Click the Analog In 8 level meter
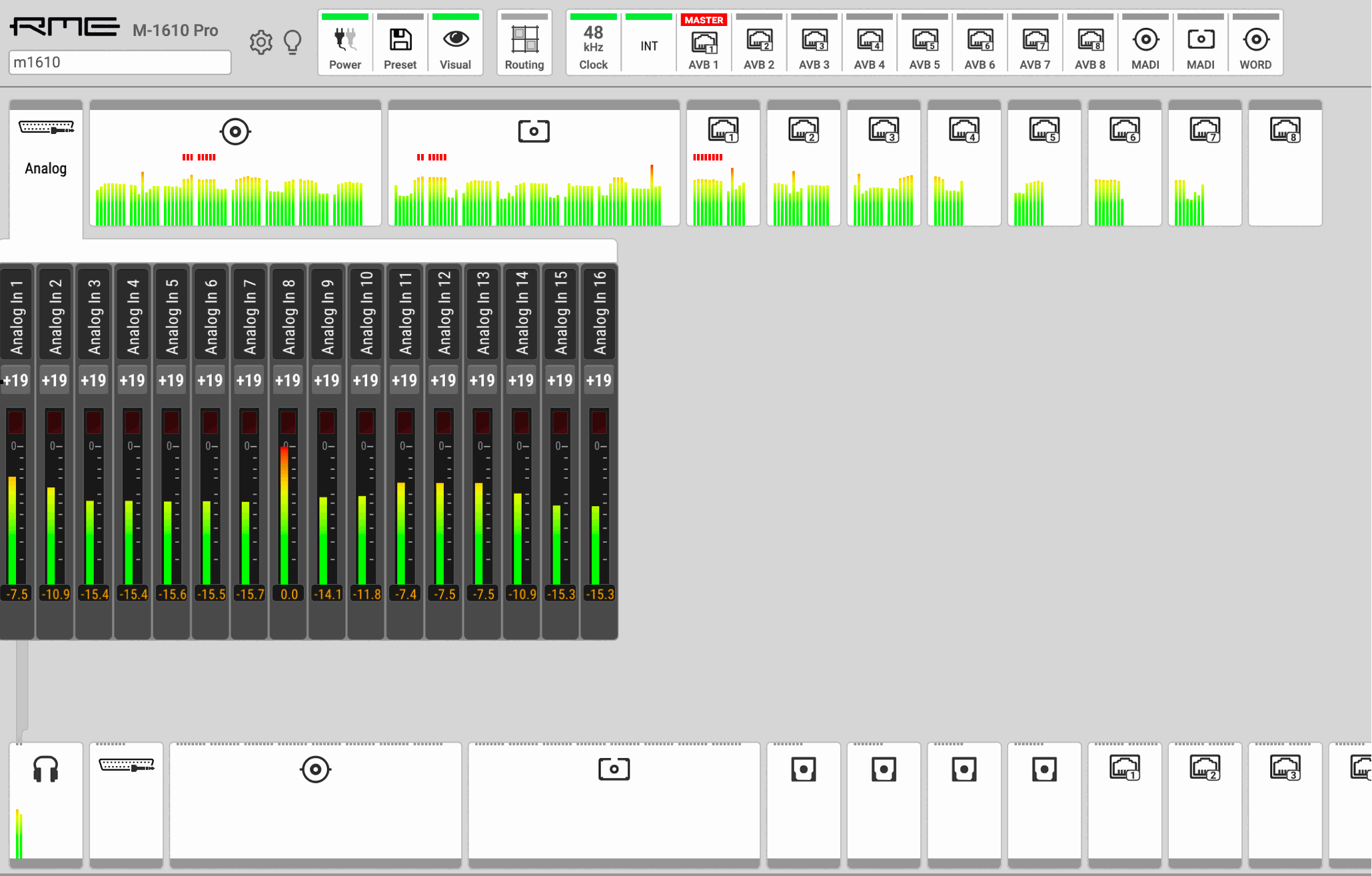This screenshot has height=876, width=1372. pyautogui.click(x=285, y=513)
